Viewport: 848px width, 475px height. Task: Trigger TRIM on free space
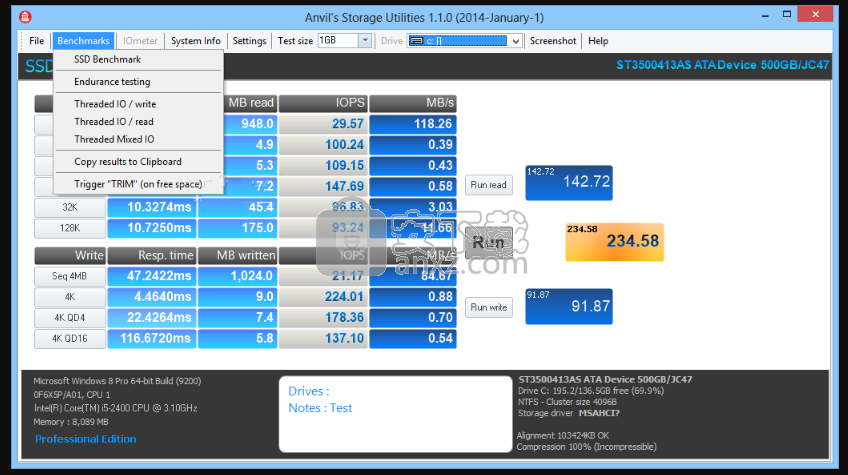[x=138, y=184]
